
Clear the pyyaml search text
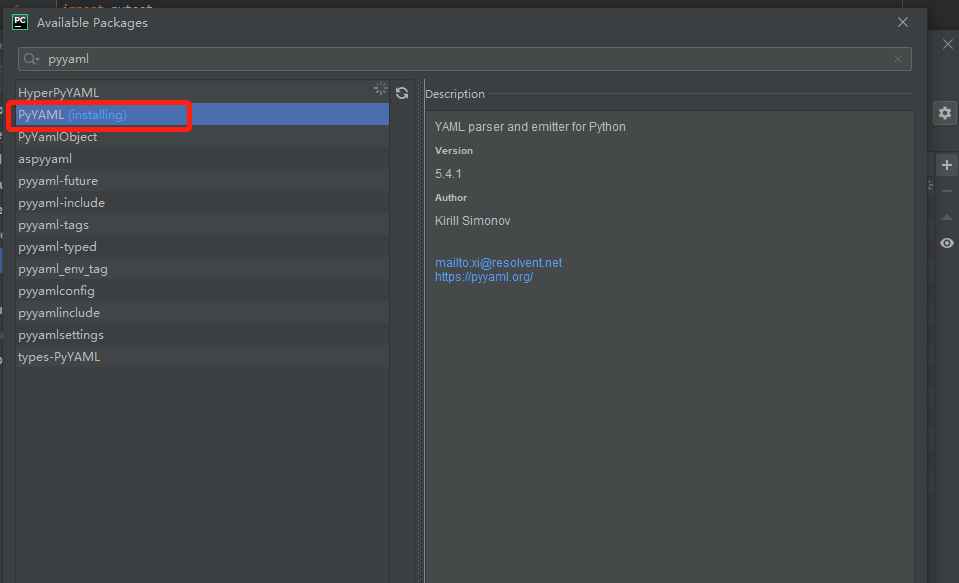(898, 59)
